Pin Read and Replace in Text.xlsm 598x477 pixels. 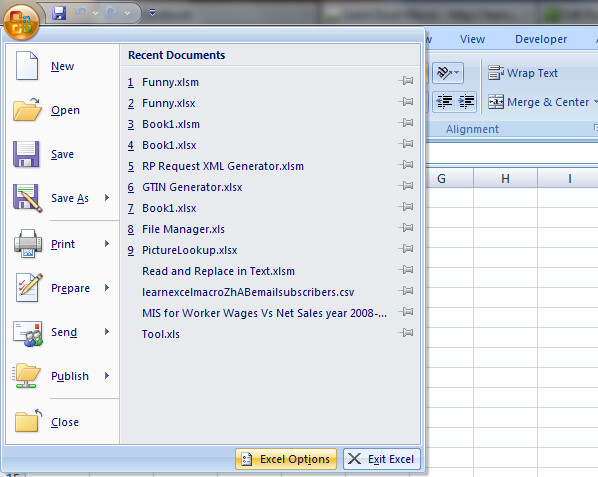coord(406,270)
